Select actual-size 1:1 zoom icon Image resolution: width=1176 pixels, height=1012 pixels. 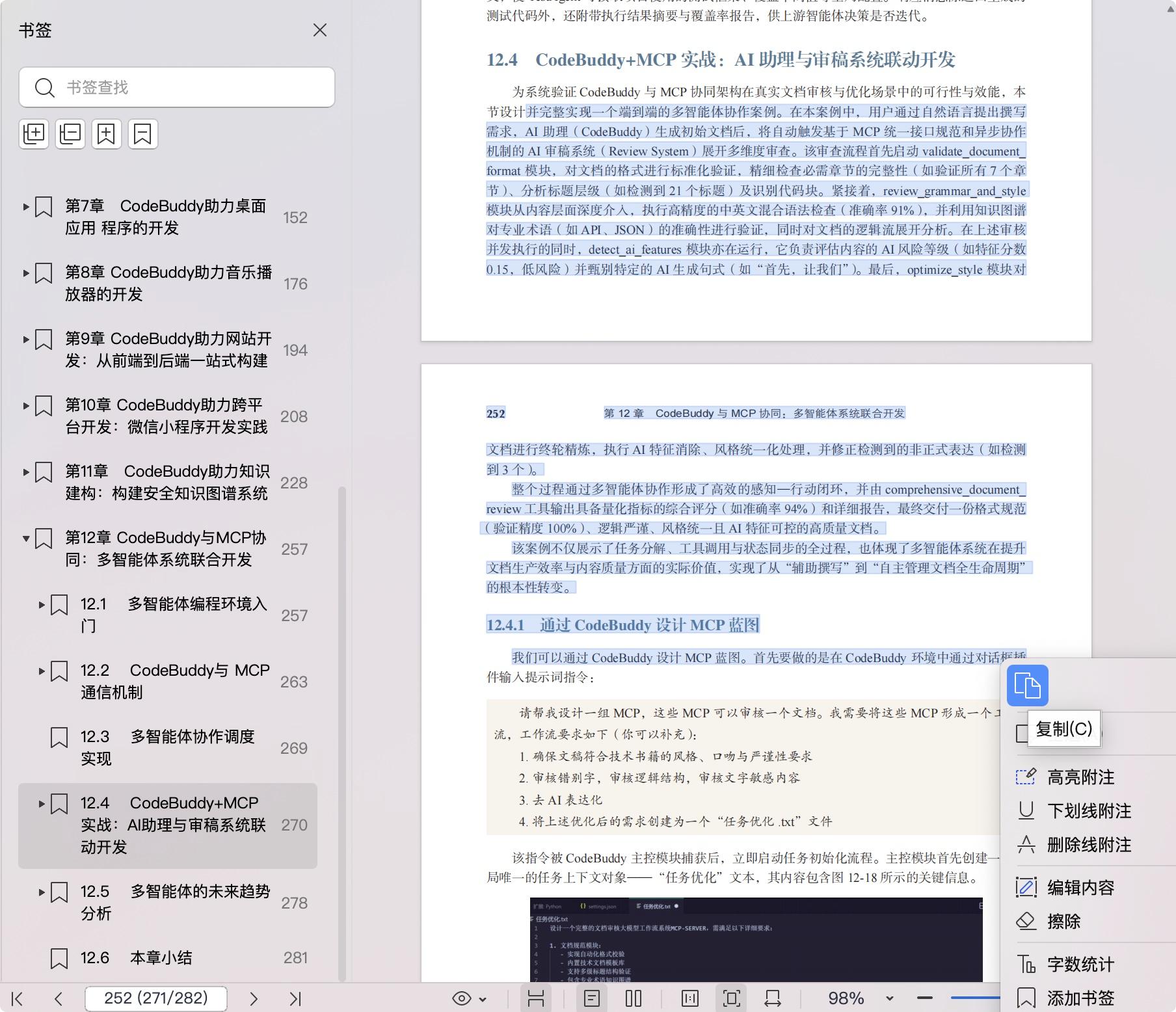pos(690,999)
